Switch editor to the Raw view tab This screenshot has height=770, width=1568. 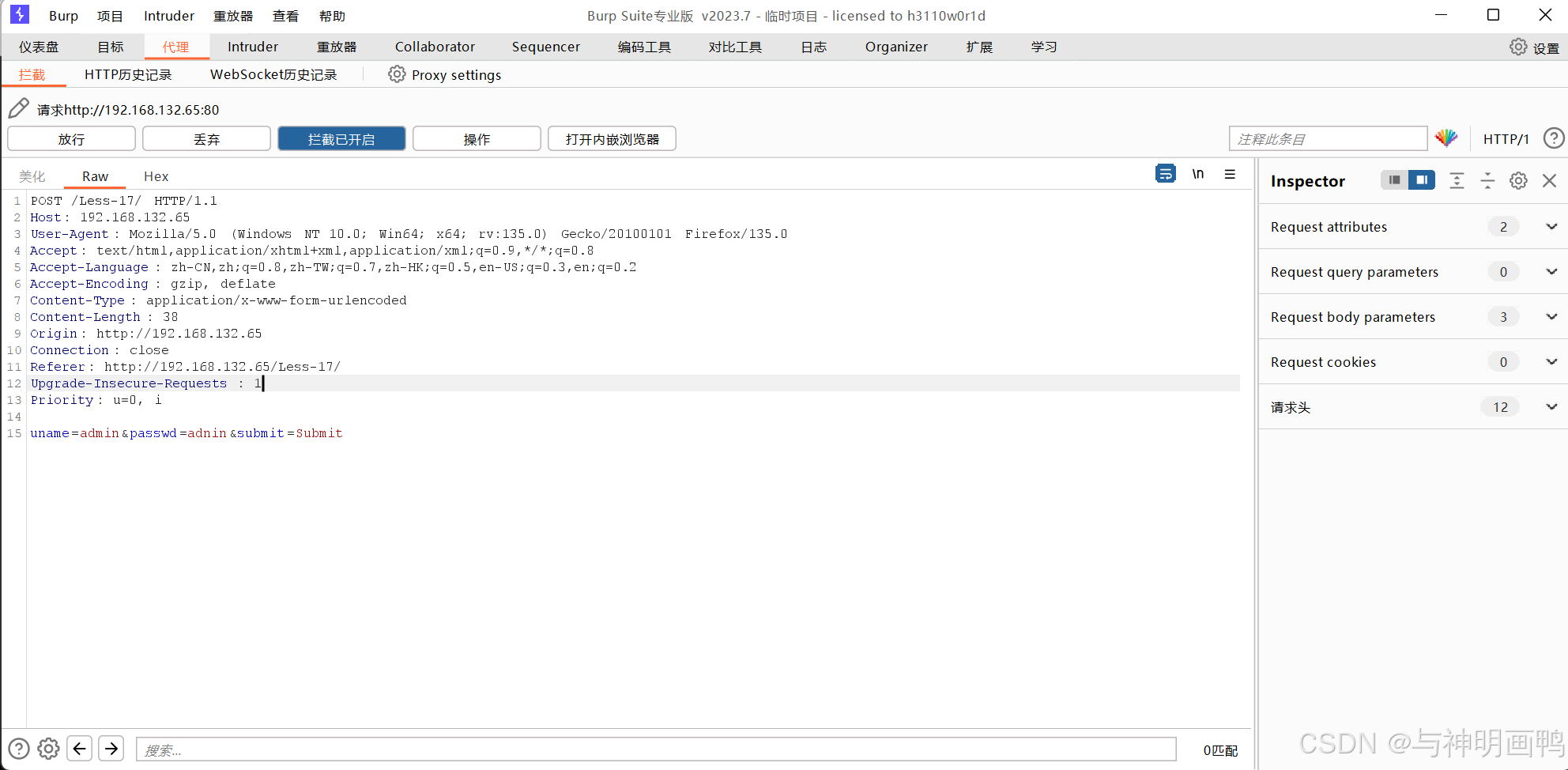95,176
